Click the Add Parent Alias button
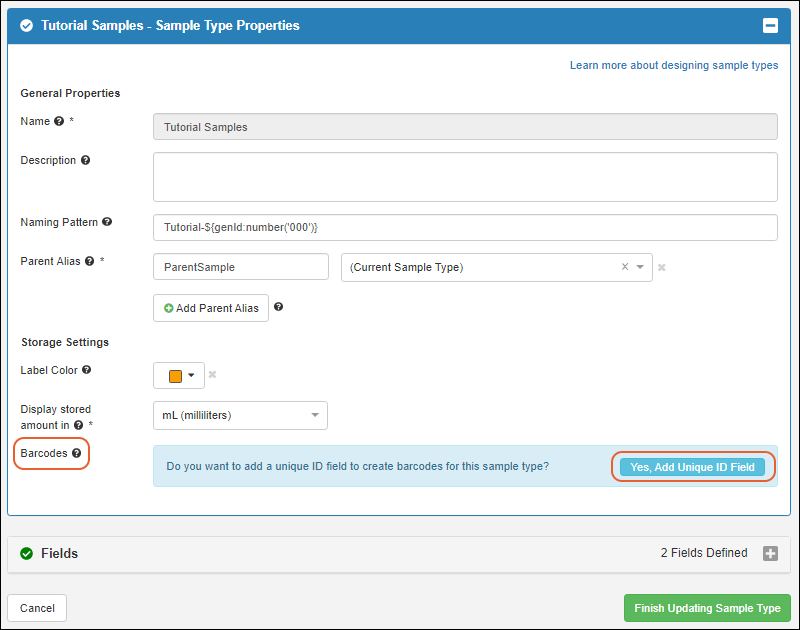 211,308
